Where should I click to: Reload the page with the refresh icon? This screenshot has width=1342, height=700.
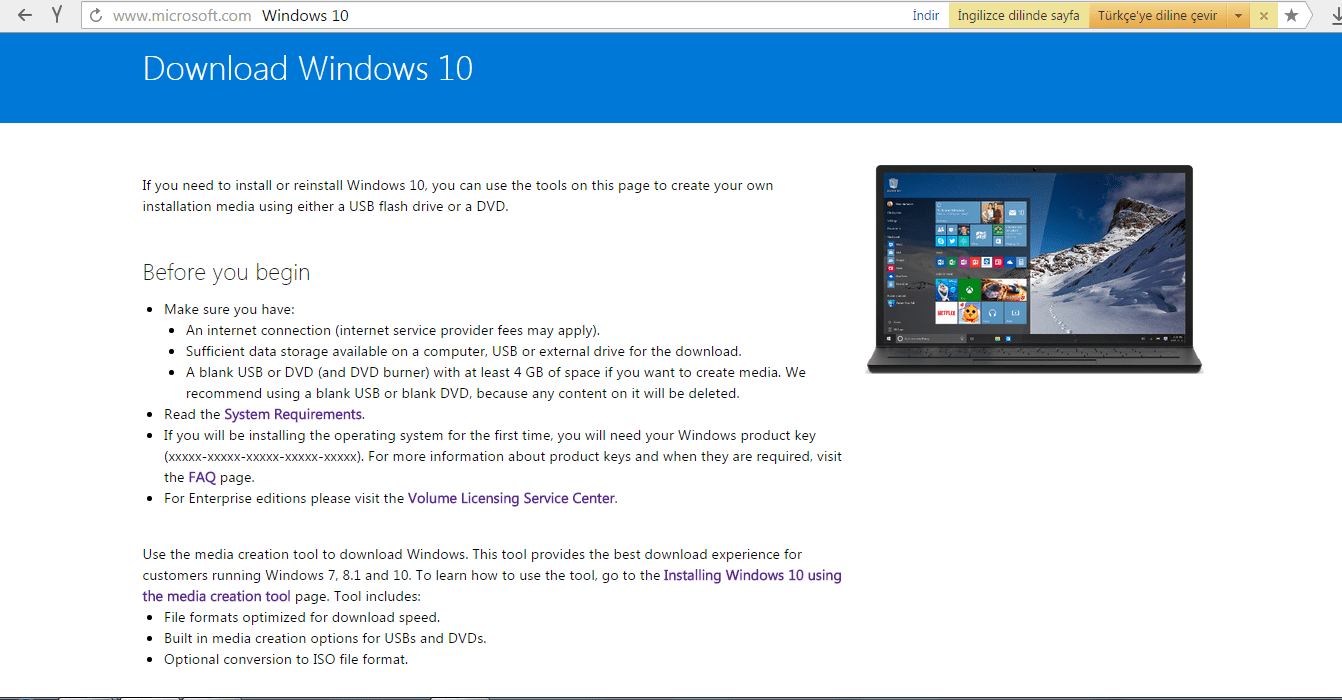pyautogui.click(x=96, y=15)
